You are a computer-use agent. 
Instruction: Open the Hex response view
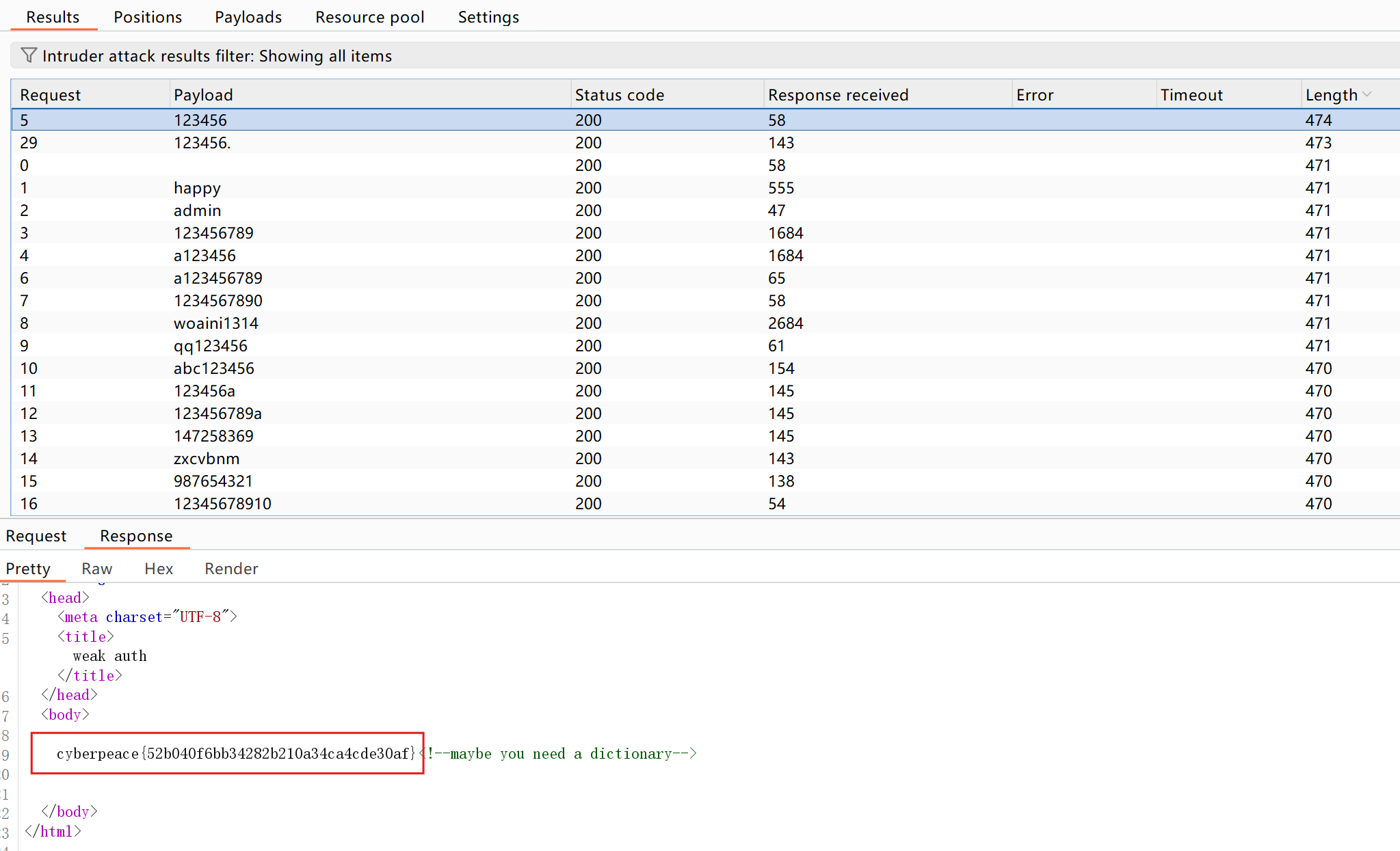click(x=159, y=569)
